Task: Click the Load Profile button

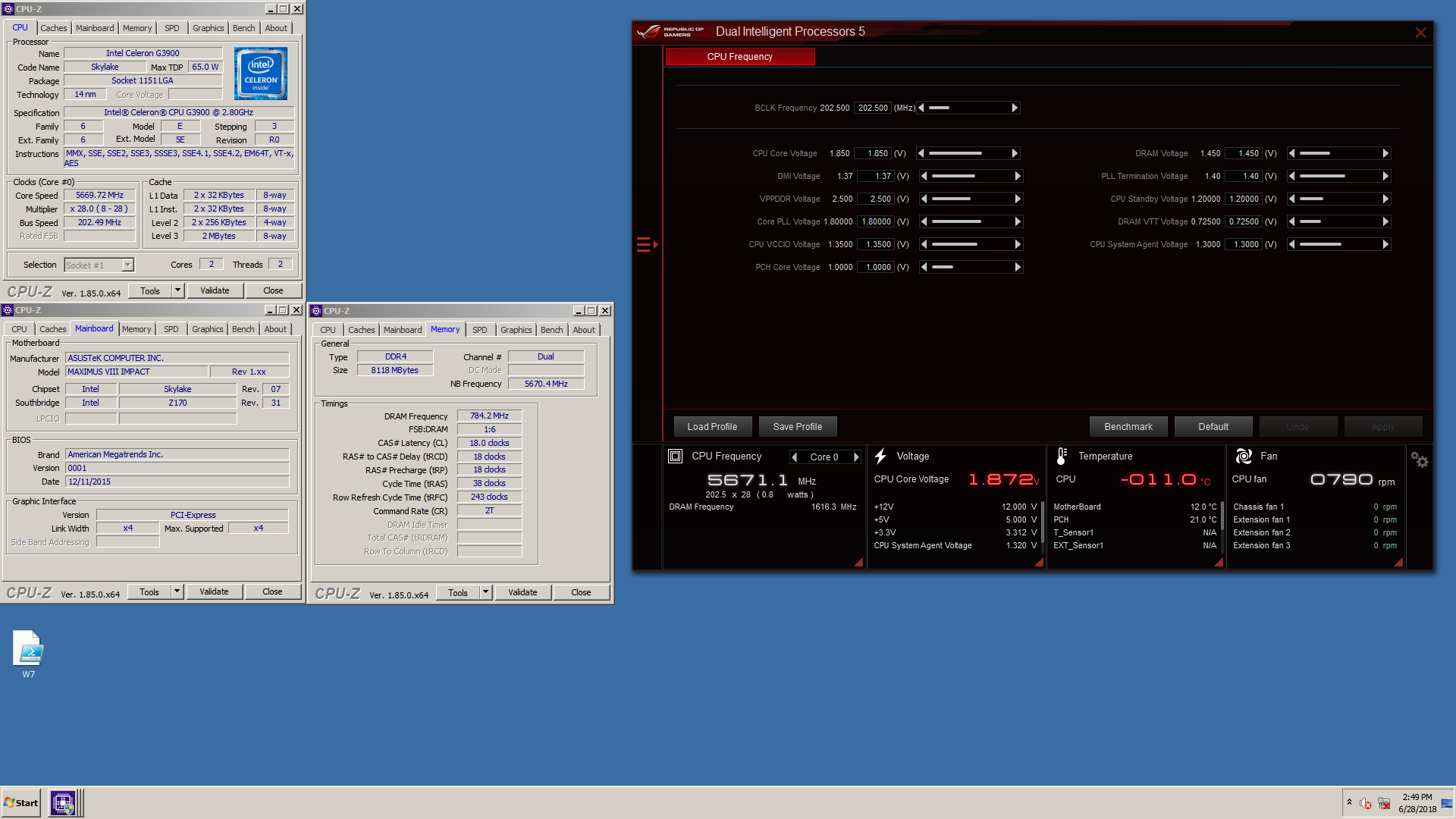Action: click(712, 427)
